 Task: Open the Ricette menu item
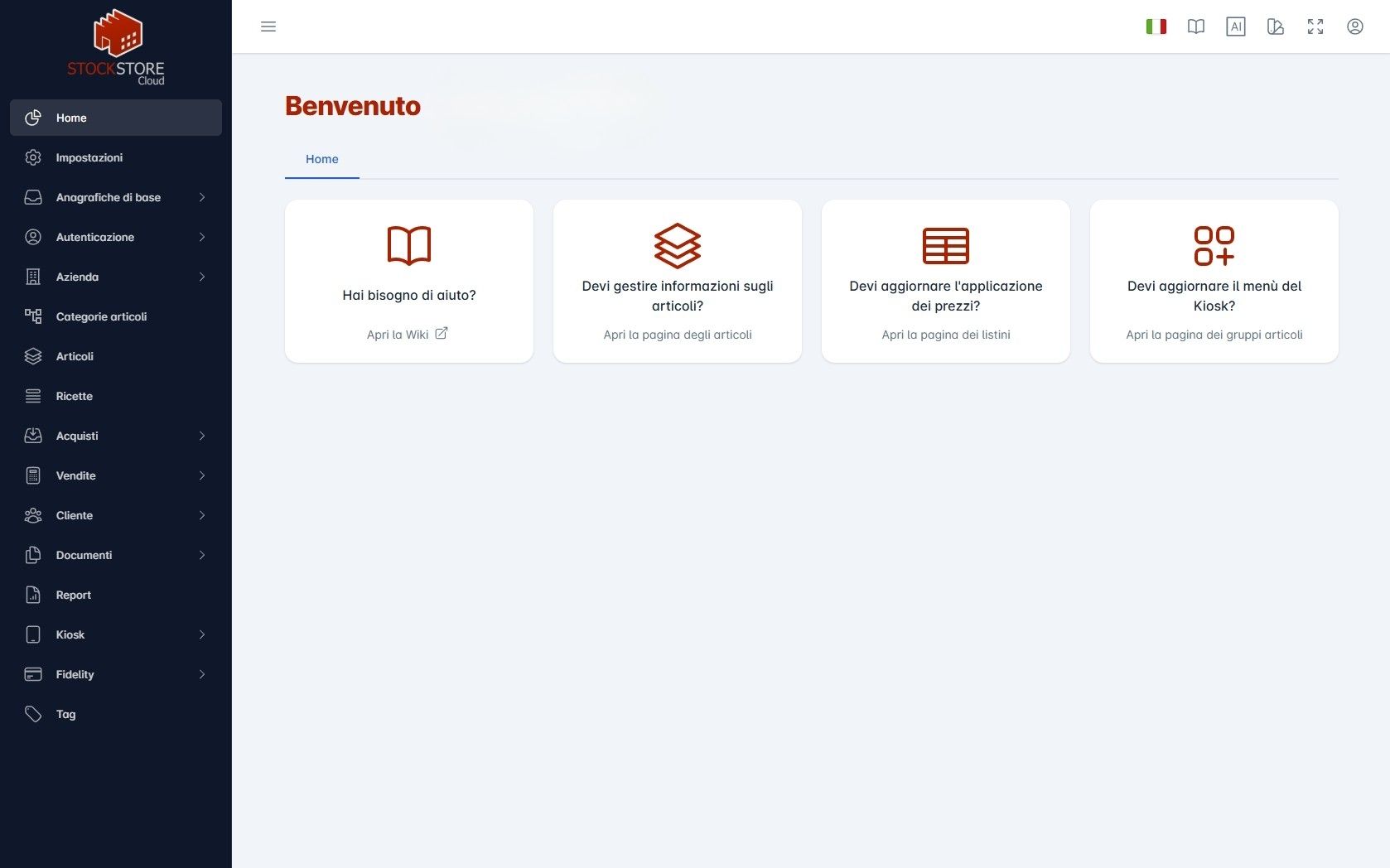116,396
